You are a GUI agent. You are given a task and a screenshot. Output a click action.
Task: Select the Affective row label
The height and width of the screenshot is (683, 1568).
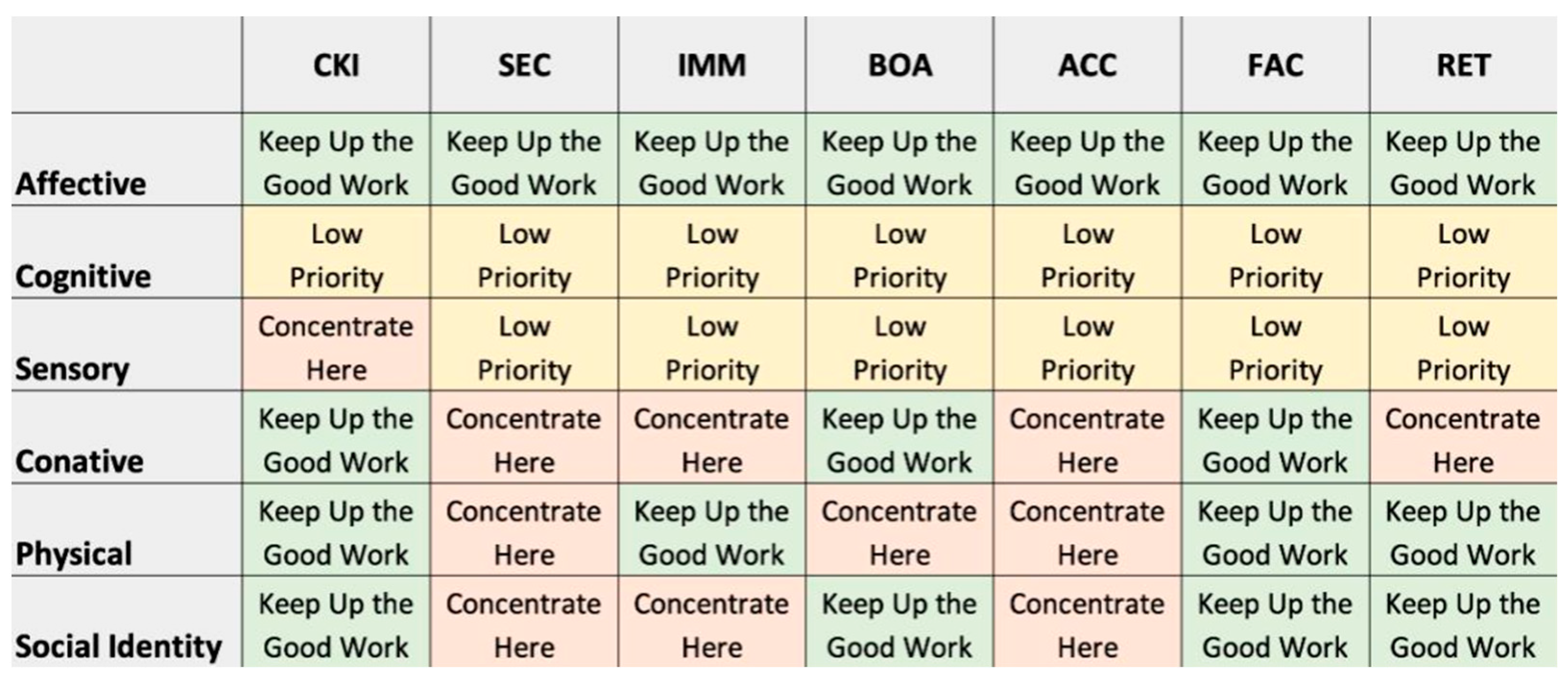81,184
